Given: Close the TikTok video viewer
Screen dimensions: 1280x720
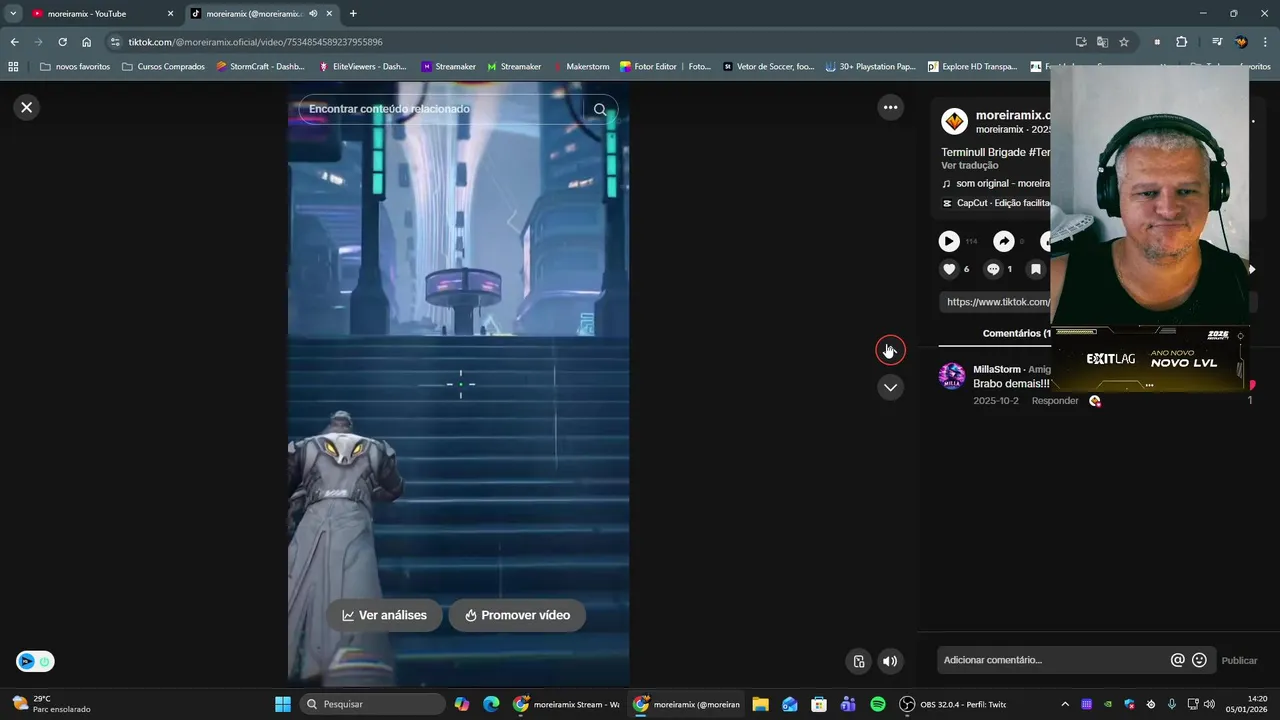Looking at the screenshot, I should (x=27, y=107).
